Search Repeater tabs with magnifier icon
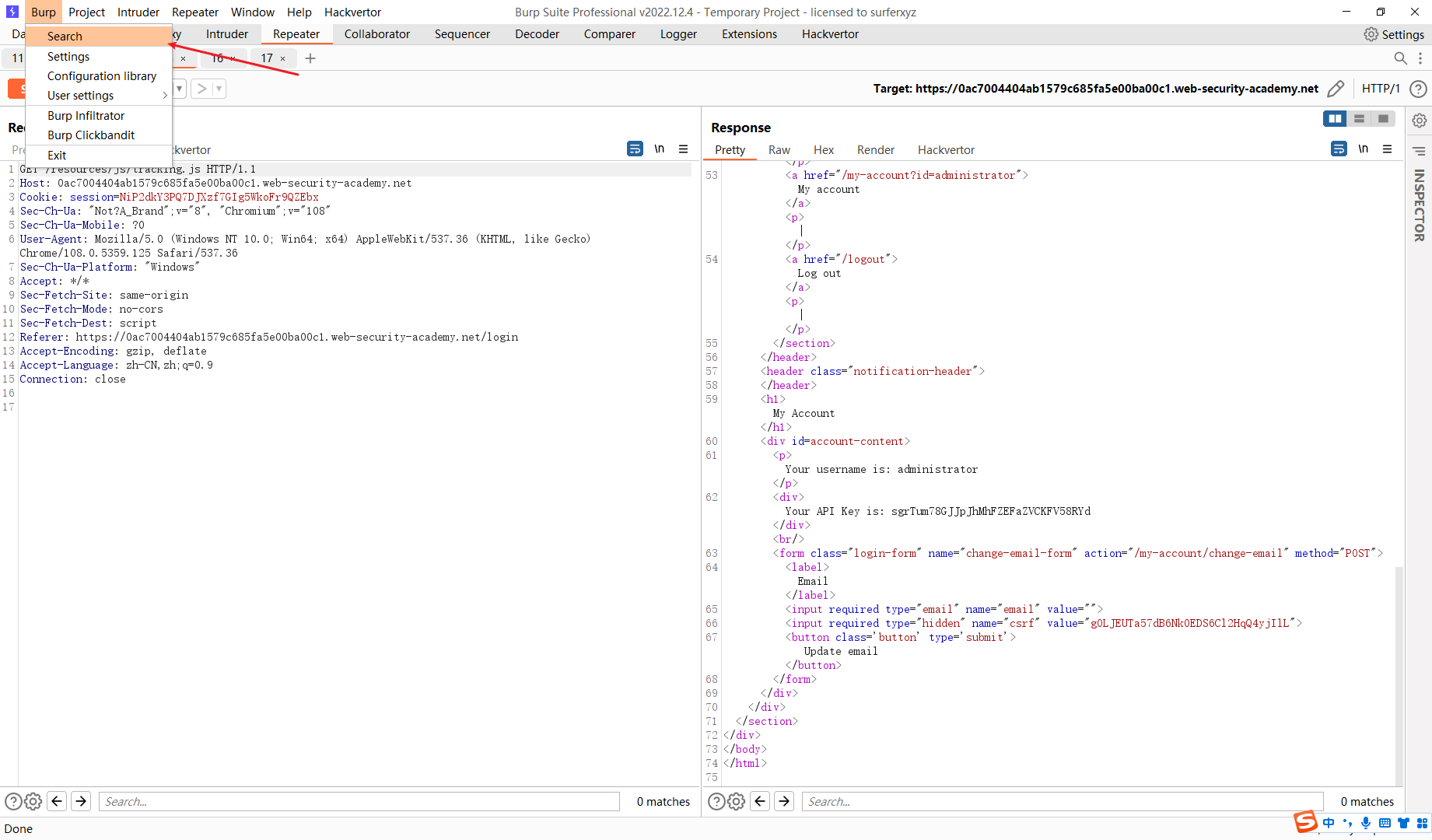This screenshot has height=840, width=1432. pos(1400,58)
